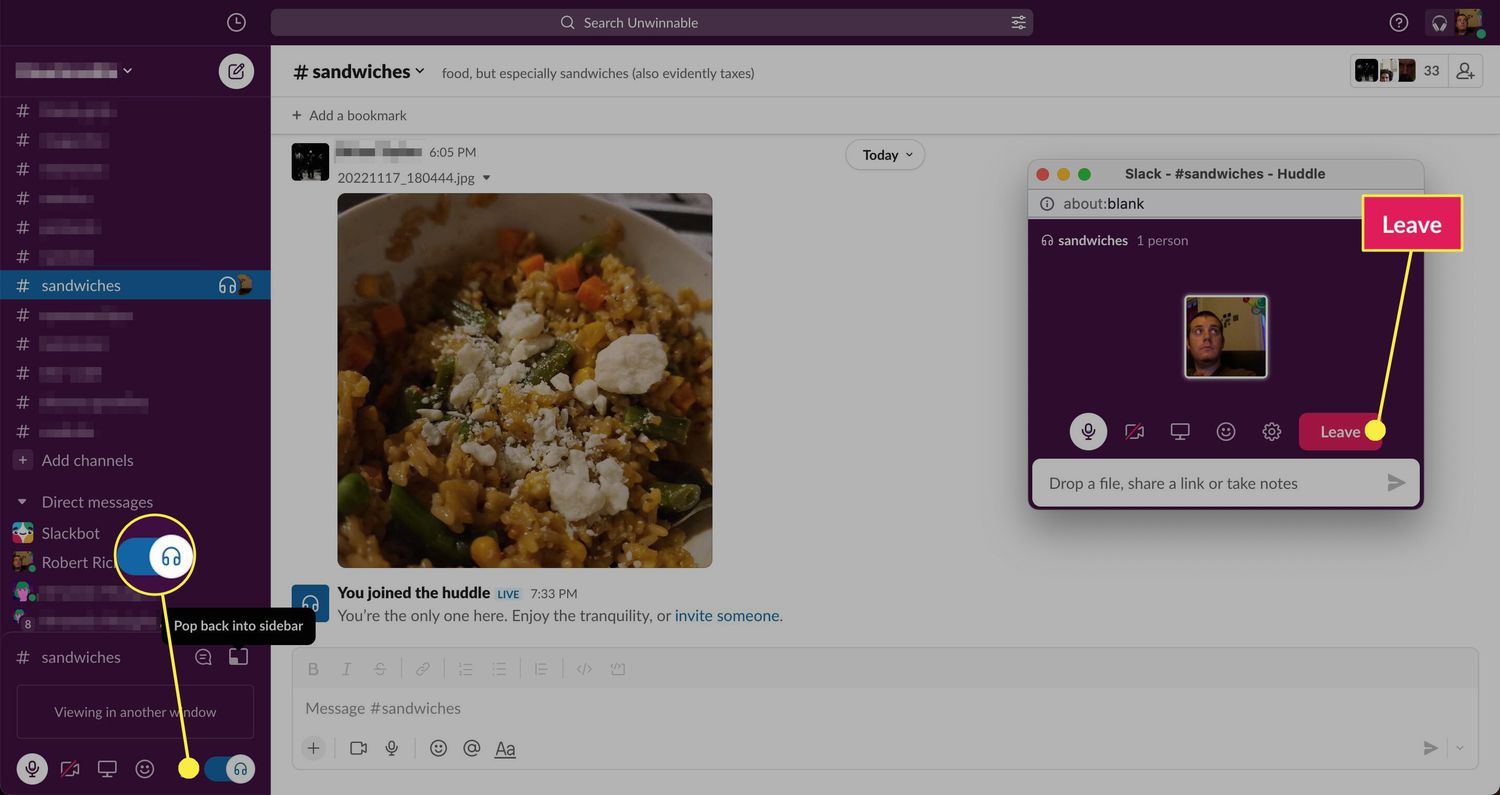Open the user profile avatar in top bar

tap(1468, 22)
